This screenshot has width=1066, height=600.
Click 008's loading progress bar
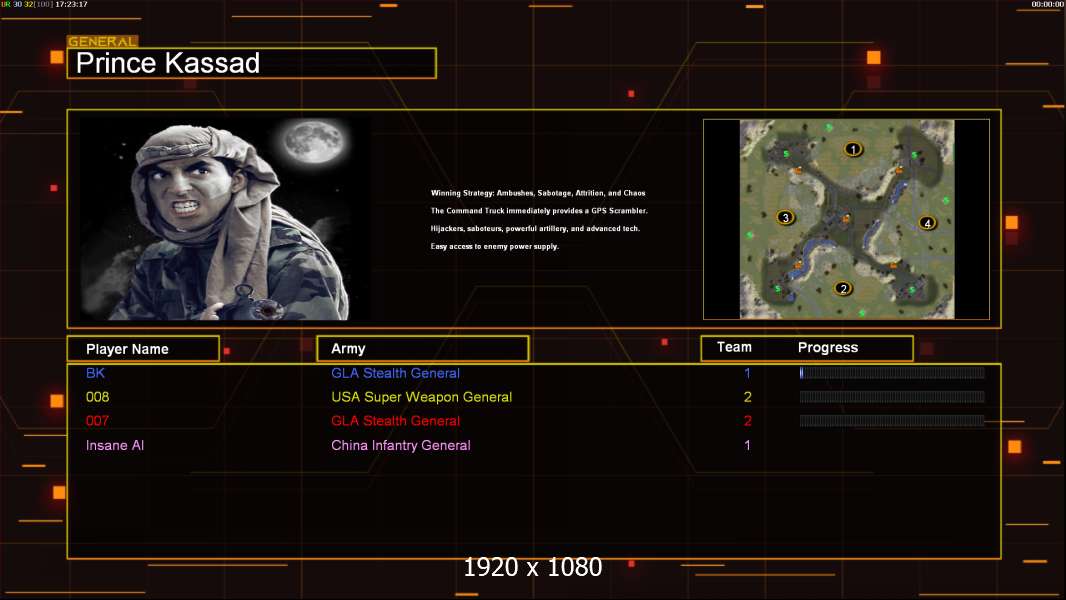[892, 397]
